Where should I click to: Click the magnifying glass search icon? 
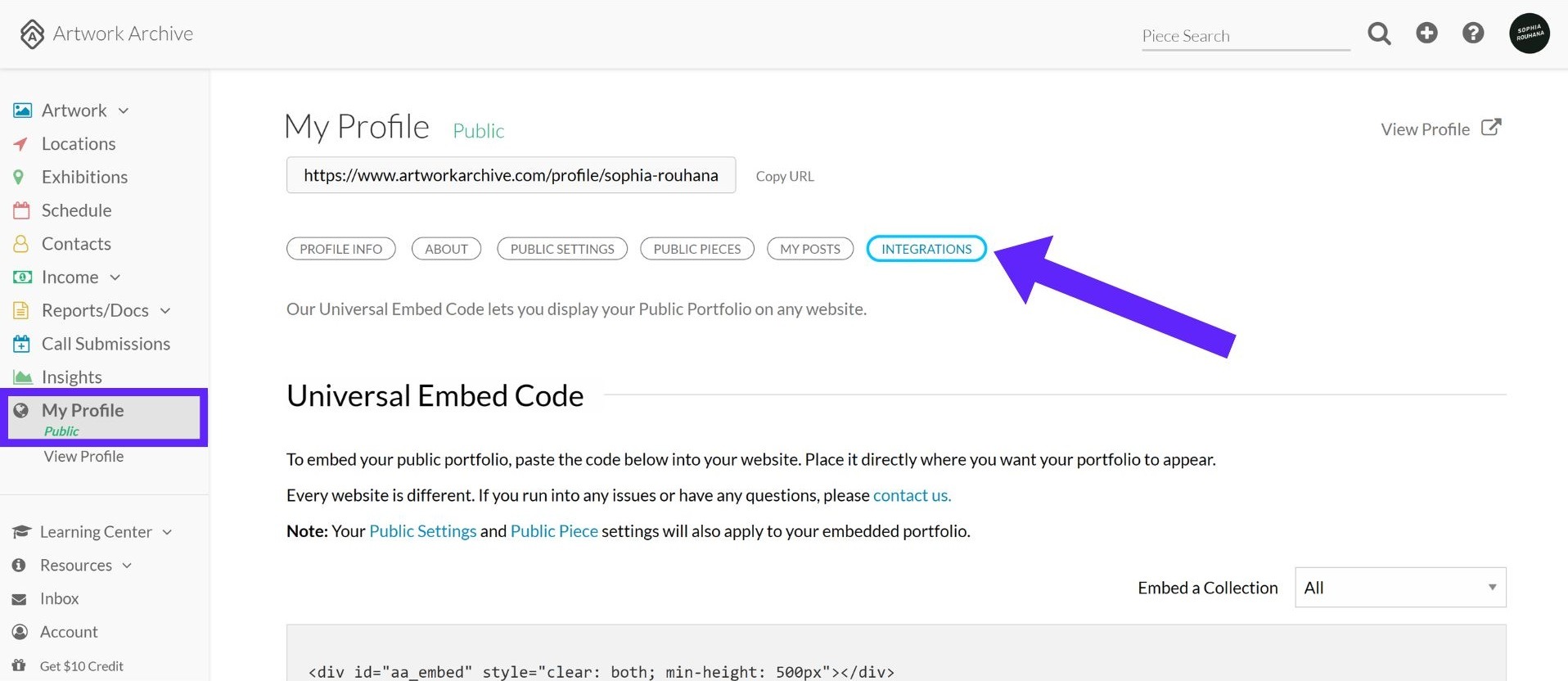[1379, 34]
